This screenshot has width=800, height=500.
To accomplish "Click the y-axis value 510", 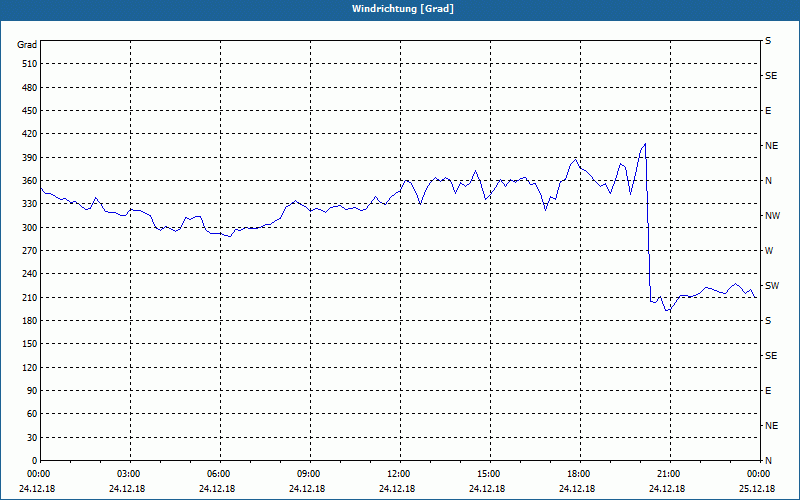I will [30, 64].
